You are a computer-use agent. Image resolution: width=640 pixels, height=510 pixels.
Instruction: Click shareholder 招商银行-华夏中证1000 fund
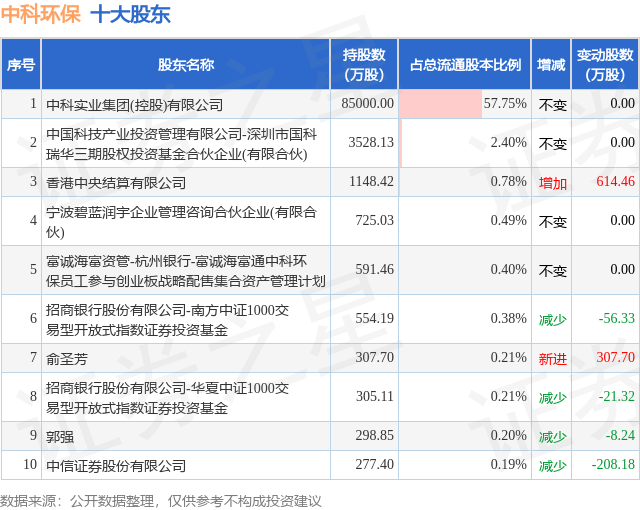tap(167, 398)
